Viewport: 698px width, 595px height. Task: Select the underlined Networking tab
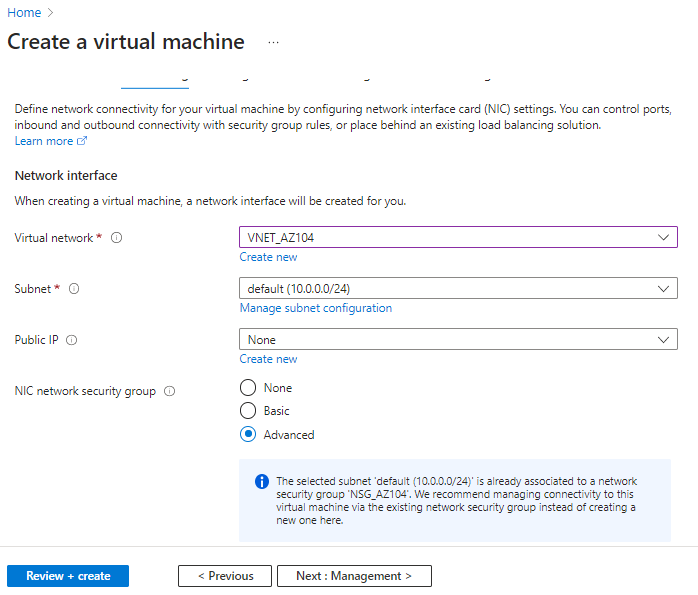155,83
